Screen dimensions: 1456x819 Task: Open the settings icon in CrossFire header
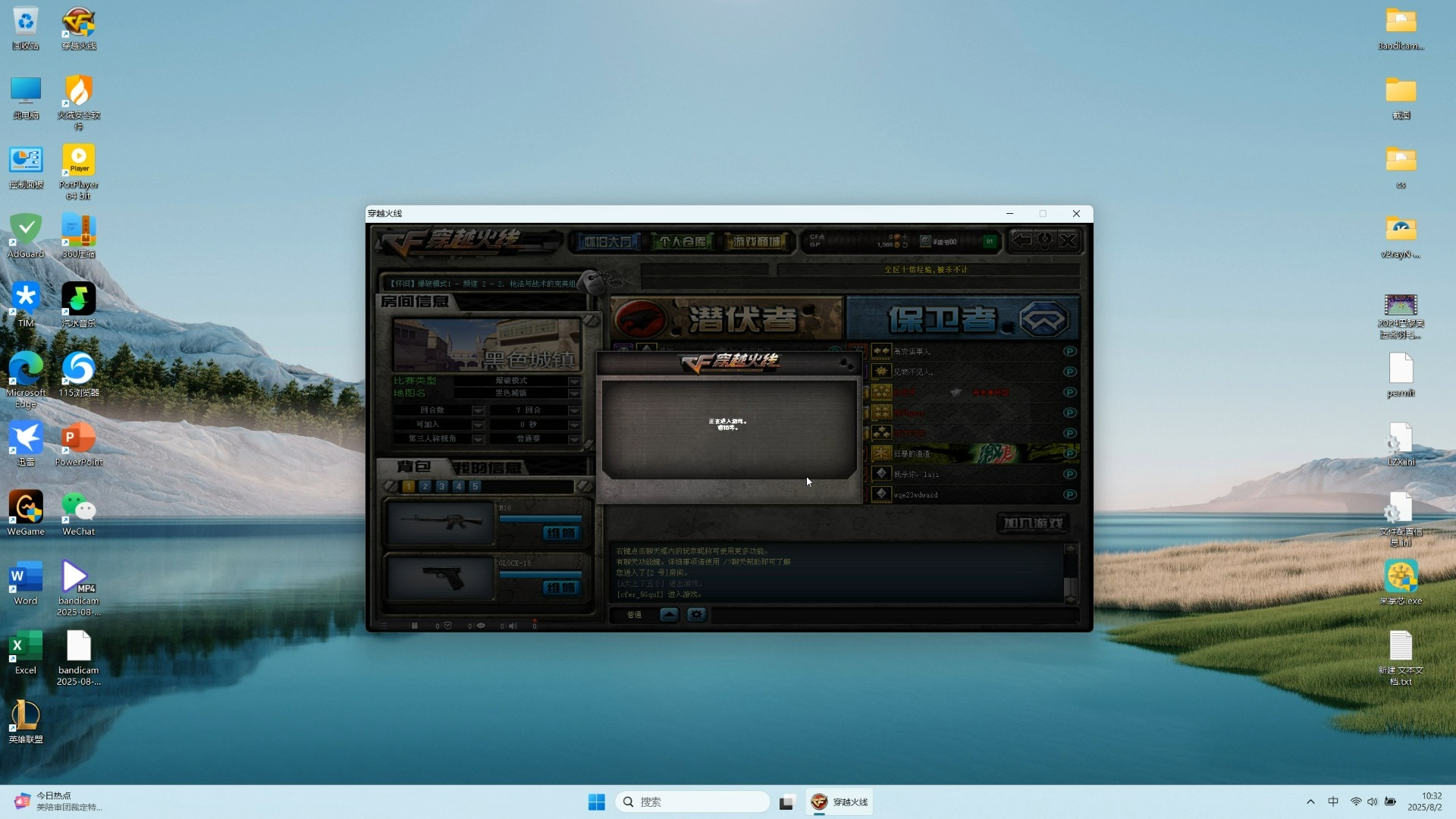(1045, 241)
